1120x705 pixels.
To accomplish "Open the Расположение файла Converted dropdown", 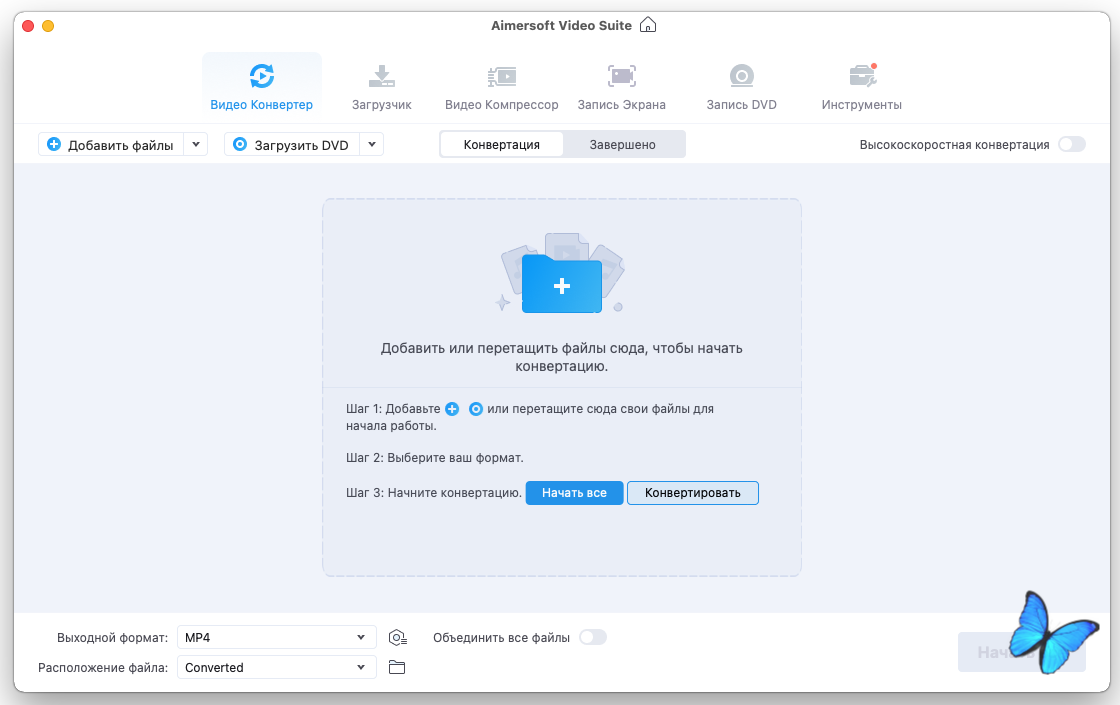I will pos(276,667).
